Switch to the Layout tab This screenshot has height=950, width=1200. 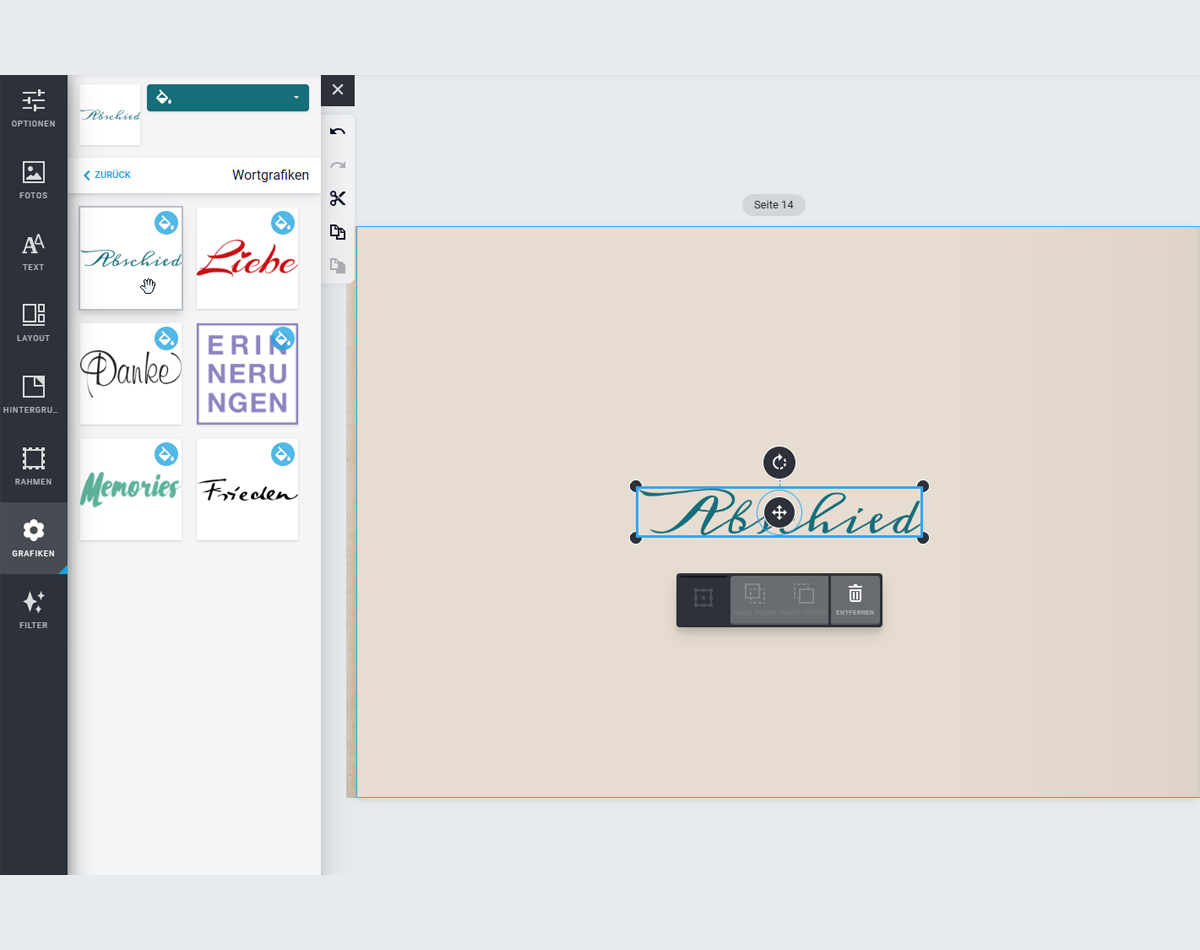pos(34,324)
